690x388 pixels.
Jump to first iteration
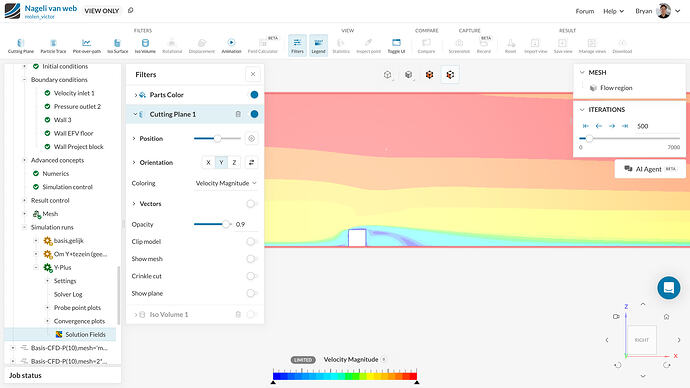point(586,126)
